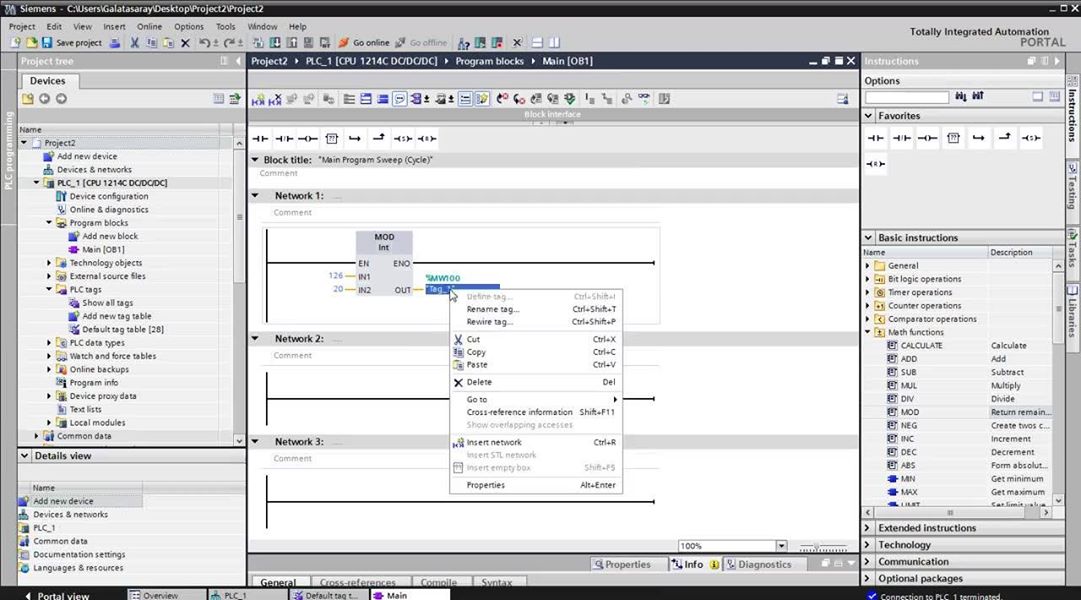Insert an empty box from editor favorites
This screenshot has width=1081, height=600.
pyautogui.click(x=332, y=139)
